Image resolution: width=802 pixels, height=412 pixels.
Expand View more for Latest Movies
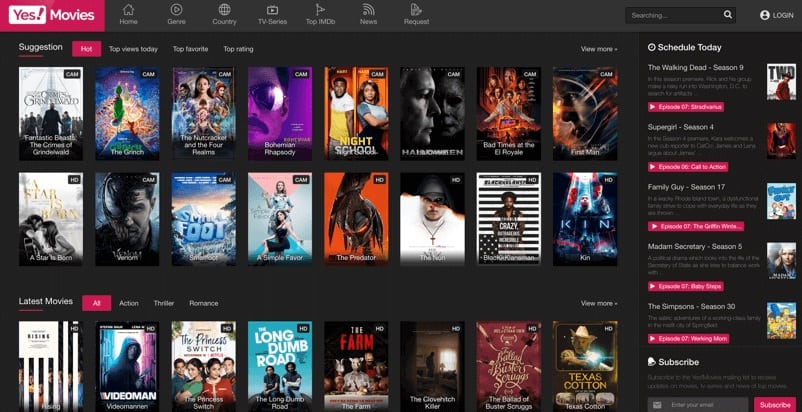tap(598, 303)
